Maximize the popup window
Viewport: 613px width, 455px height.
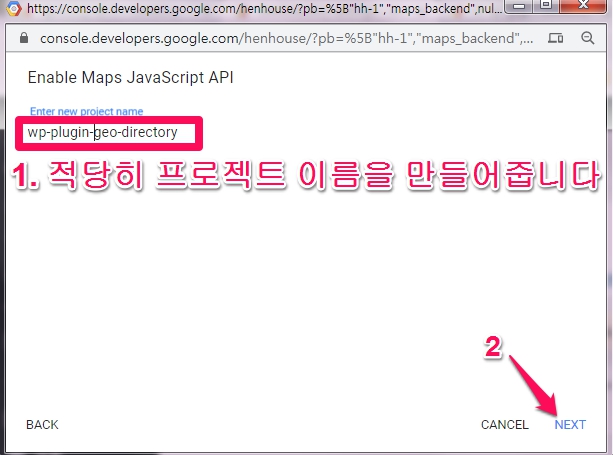tap(546, 6)
